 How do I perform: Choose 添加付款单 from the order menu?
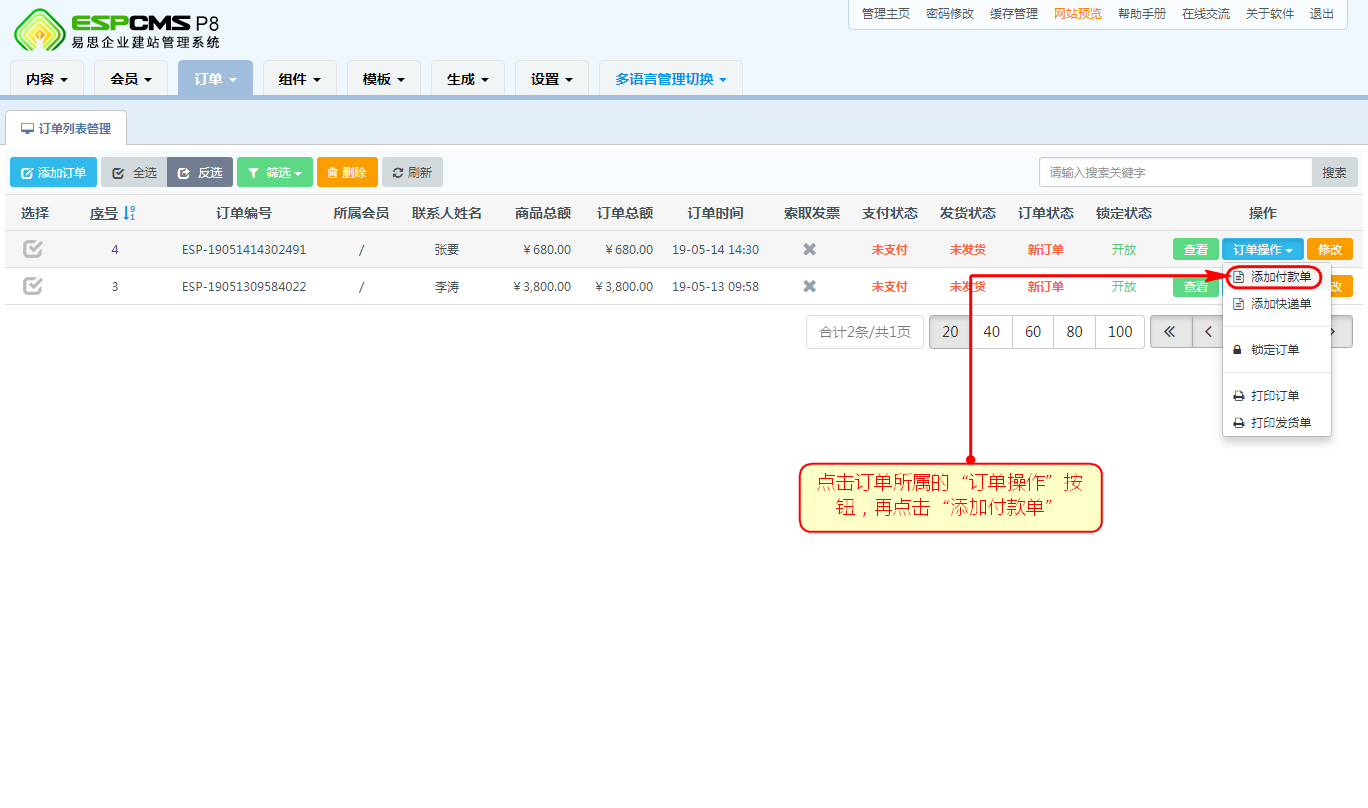1277,276
